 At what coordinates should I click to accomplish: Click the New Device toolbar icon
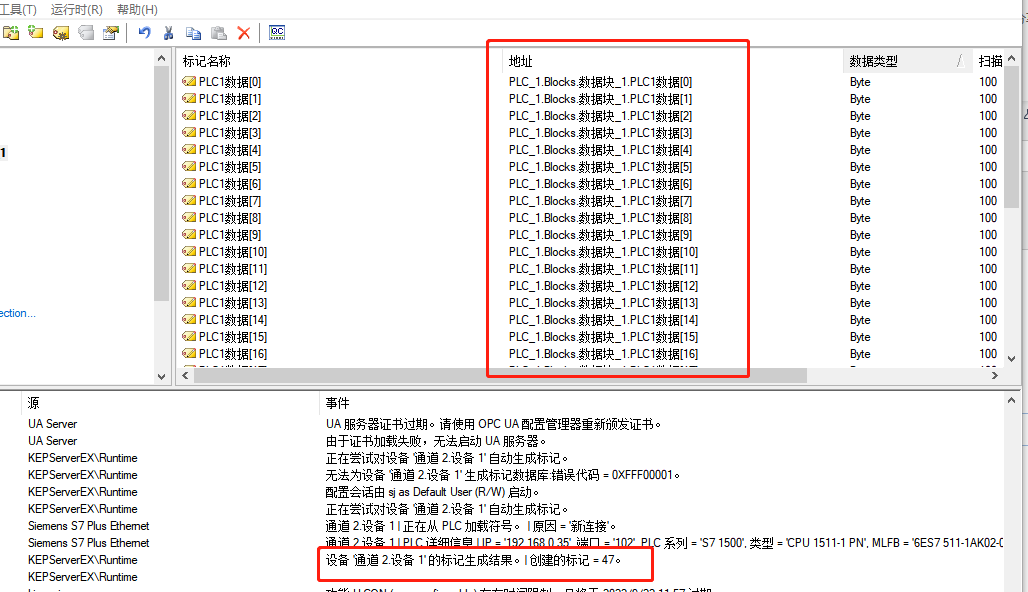(36, 33)
